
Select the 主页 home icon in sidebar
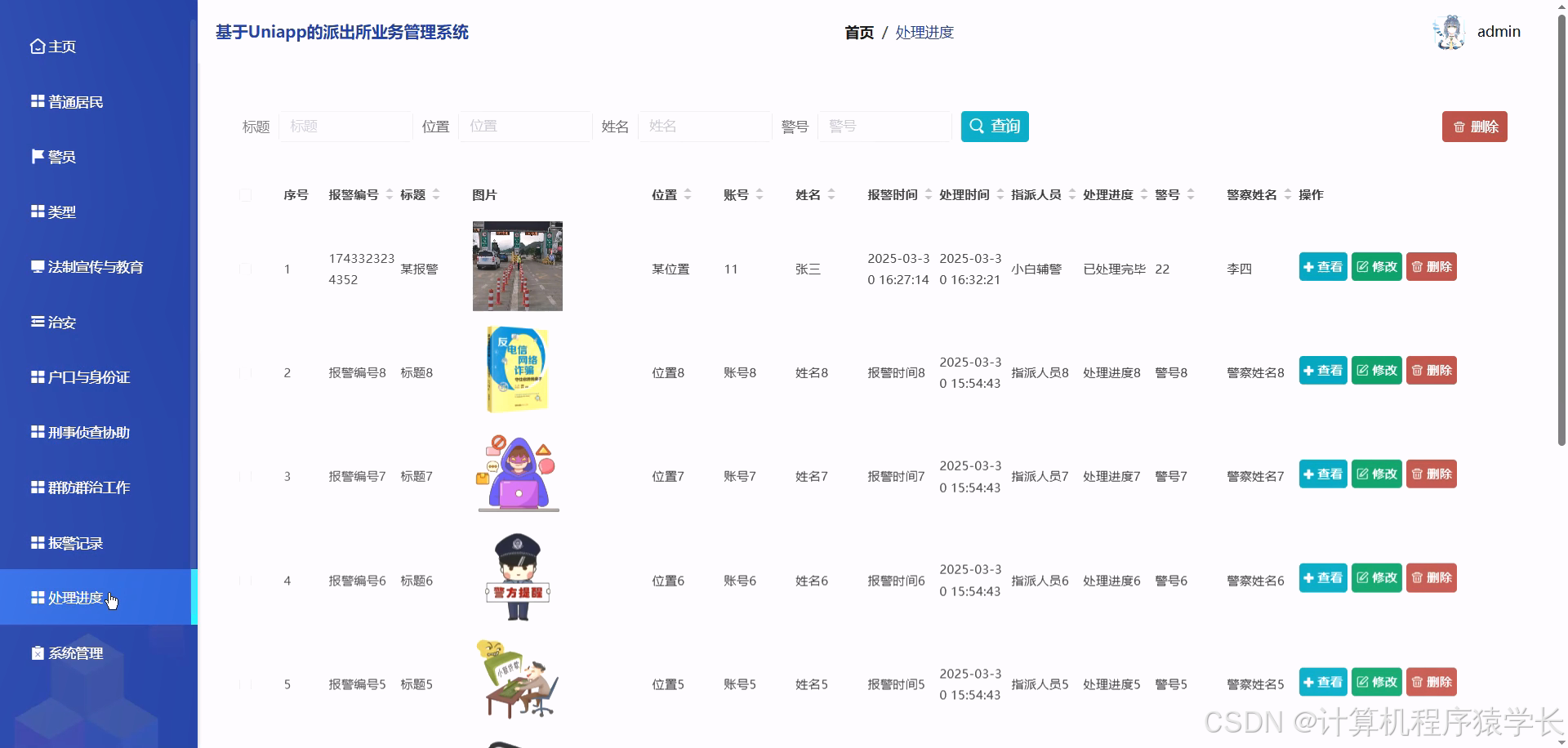pos(36,47)
